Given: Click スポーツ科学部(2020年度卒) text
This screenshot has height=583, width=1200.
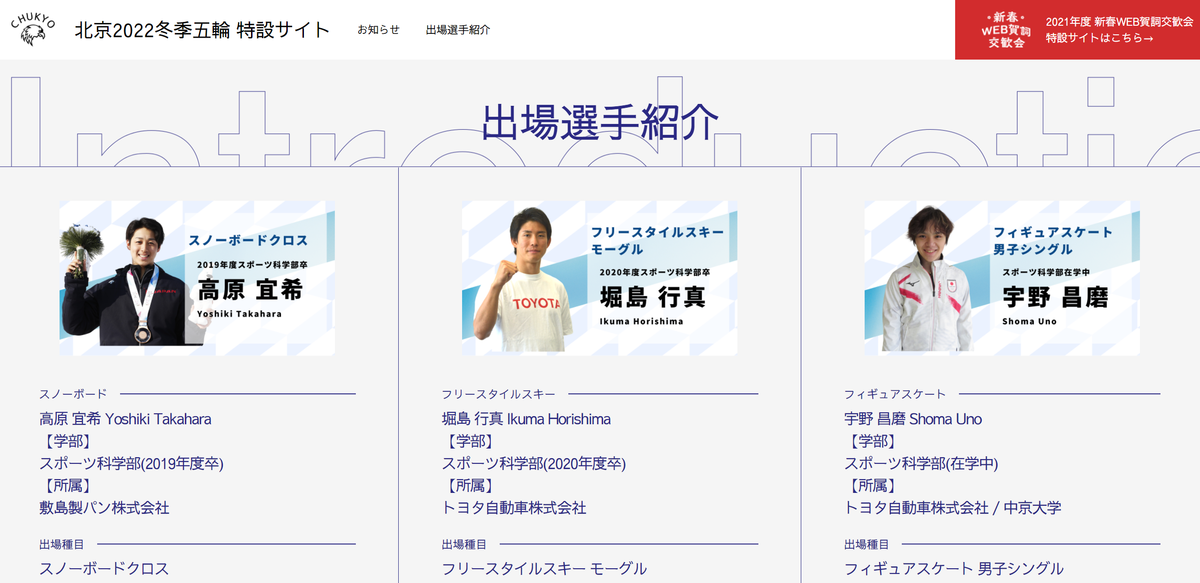Looking at the screenshot, I should click(534, 463).
